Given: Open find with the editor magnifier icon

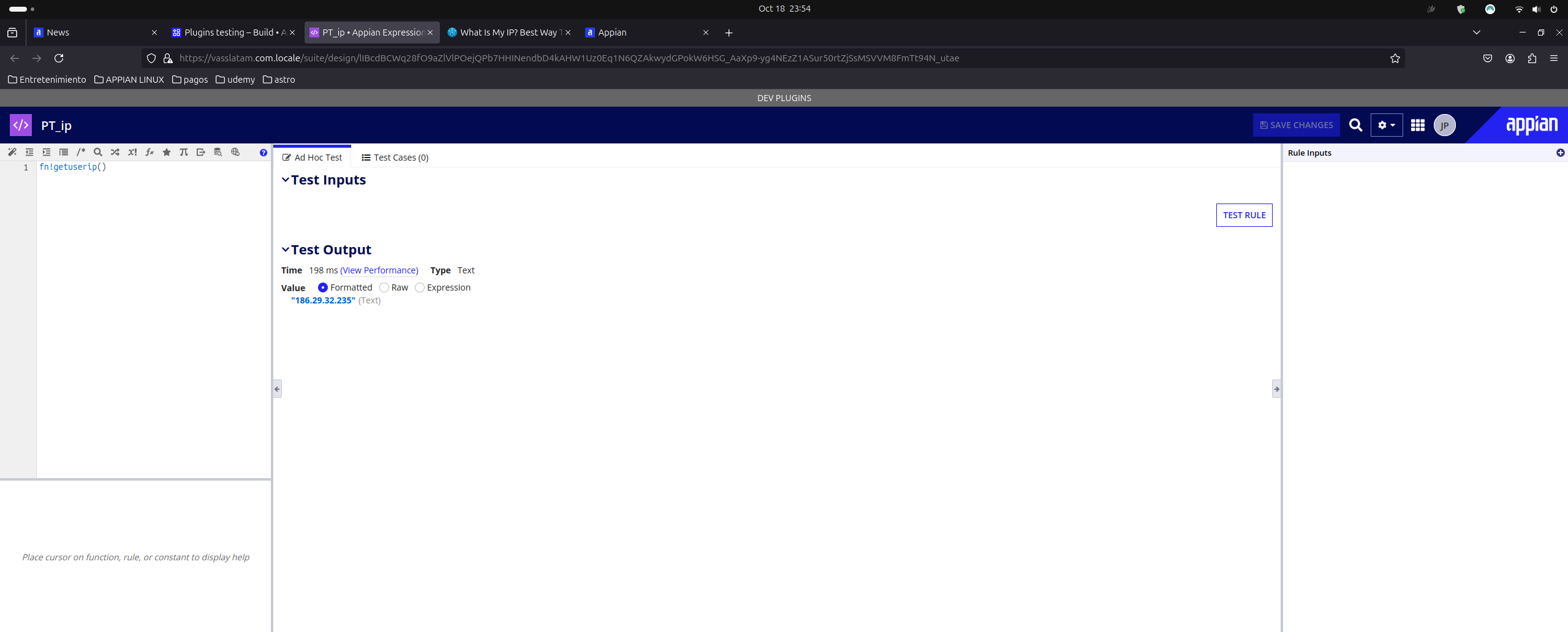Looking at the screenshot, I should [98, 152].
